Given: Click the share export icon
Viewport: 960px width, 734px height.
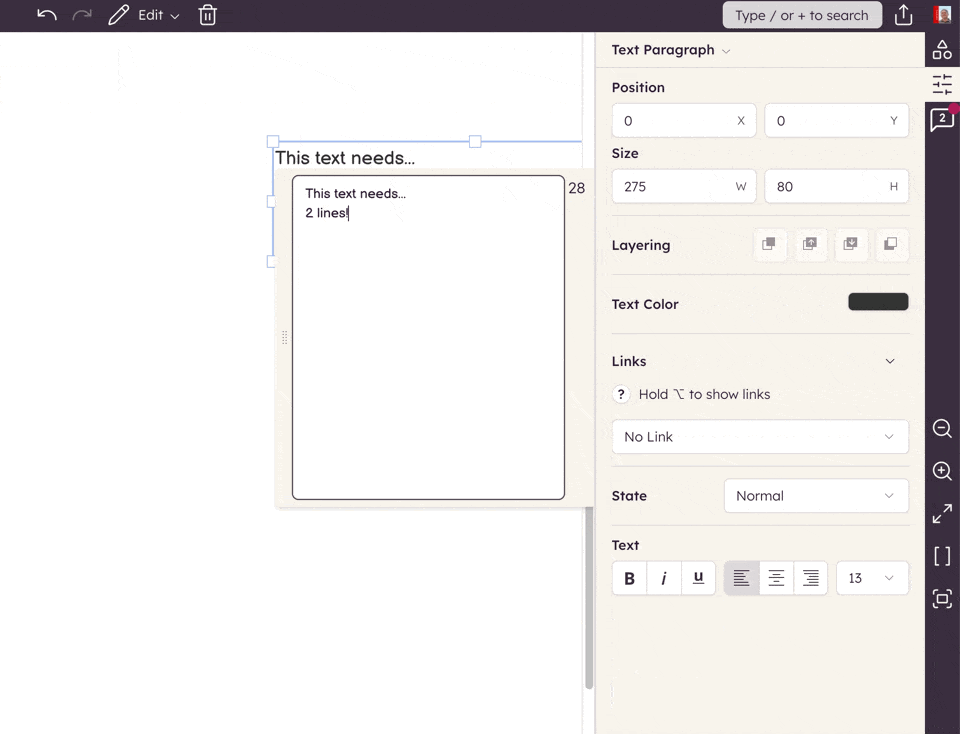Looking at the screenshot, I should tap(903, 15).
